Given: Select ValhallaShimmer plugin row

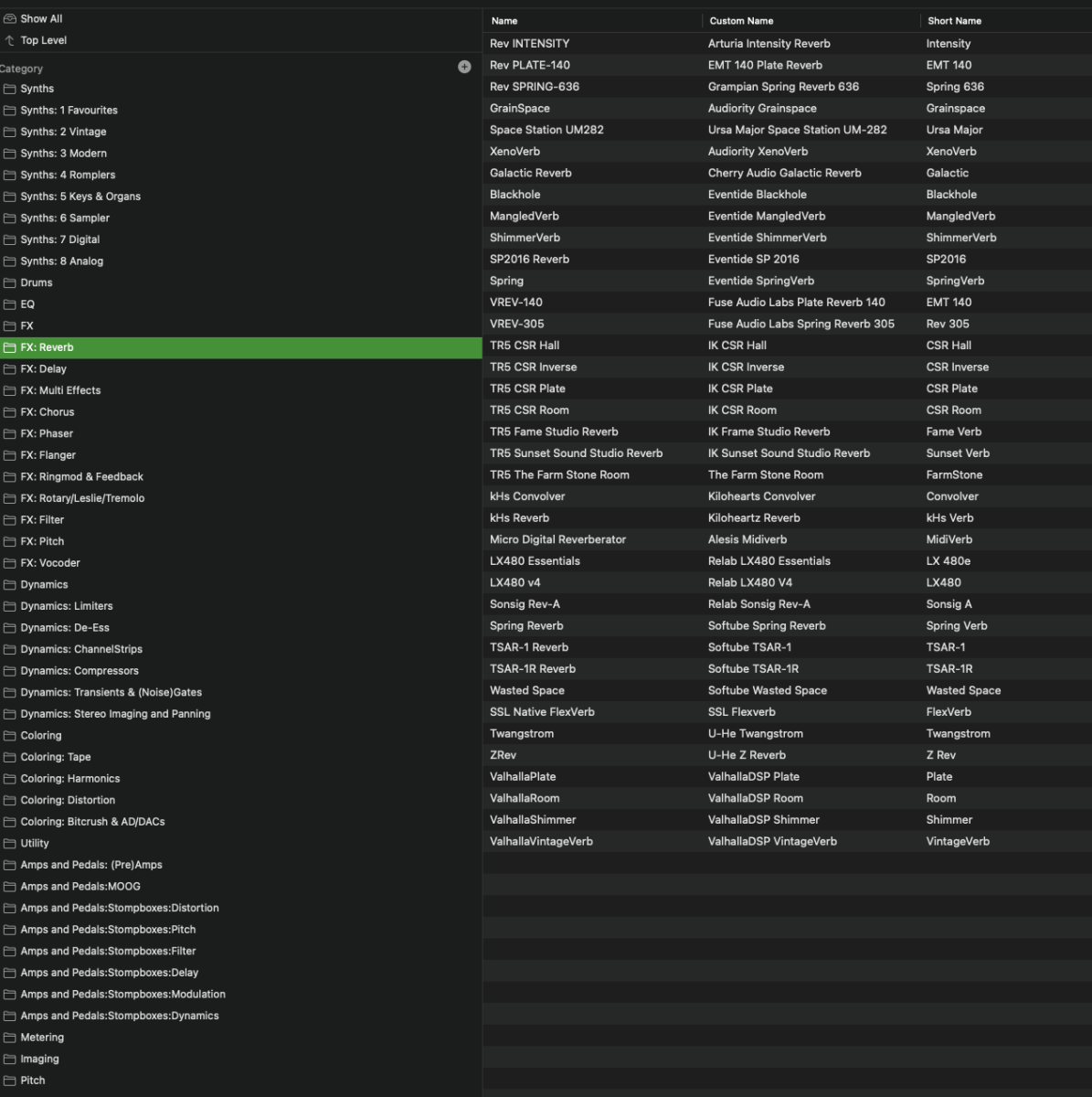Looking at the screenshot, I should click(787, 820).
